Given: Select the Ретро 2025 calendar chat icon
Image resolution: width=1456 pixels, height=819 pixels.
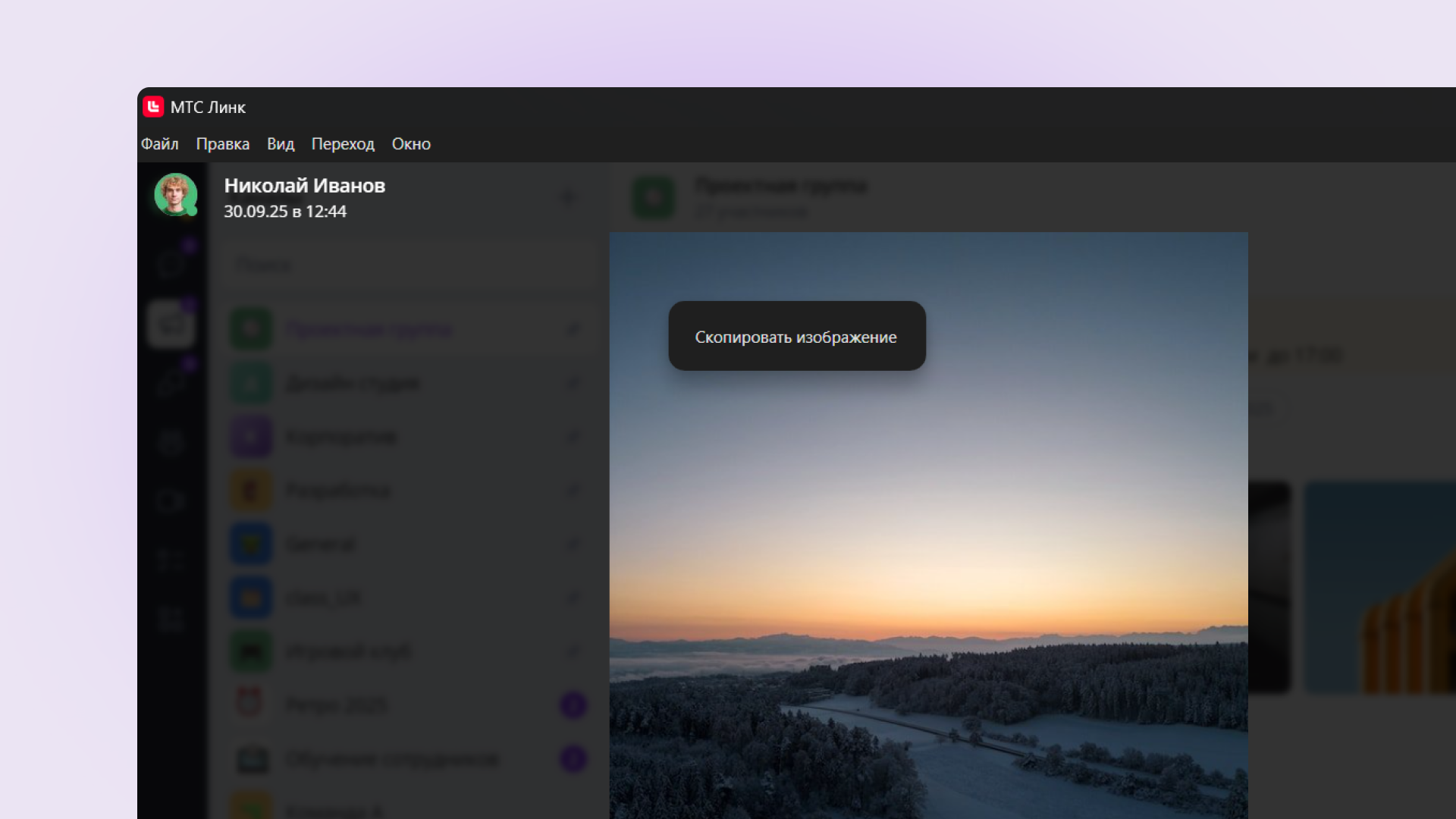Looking at the screenshot, I should (x=251, y=704).
